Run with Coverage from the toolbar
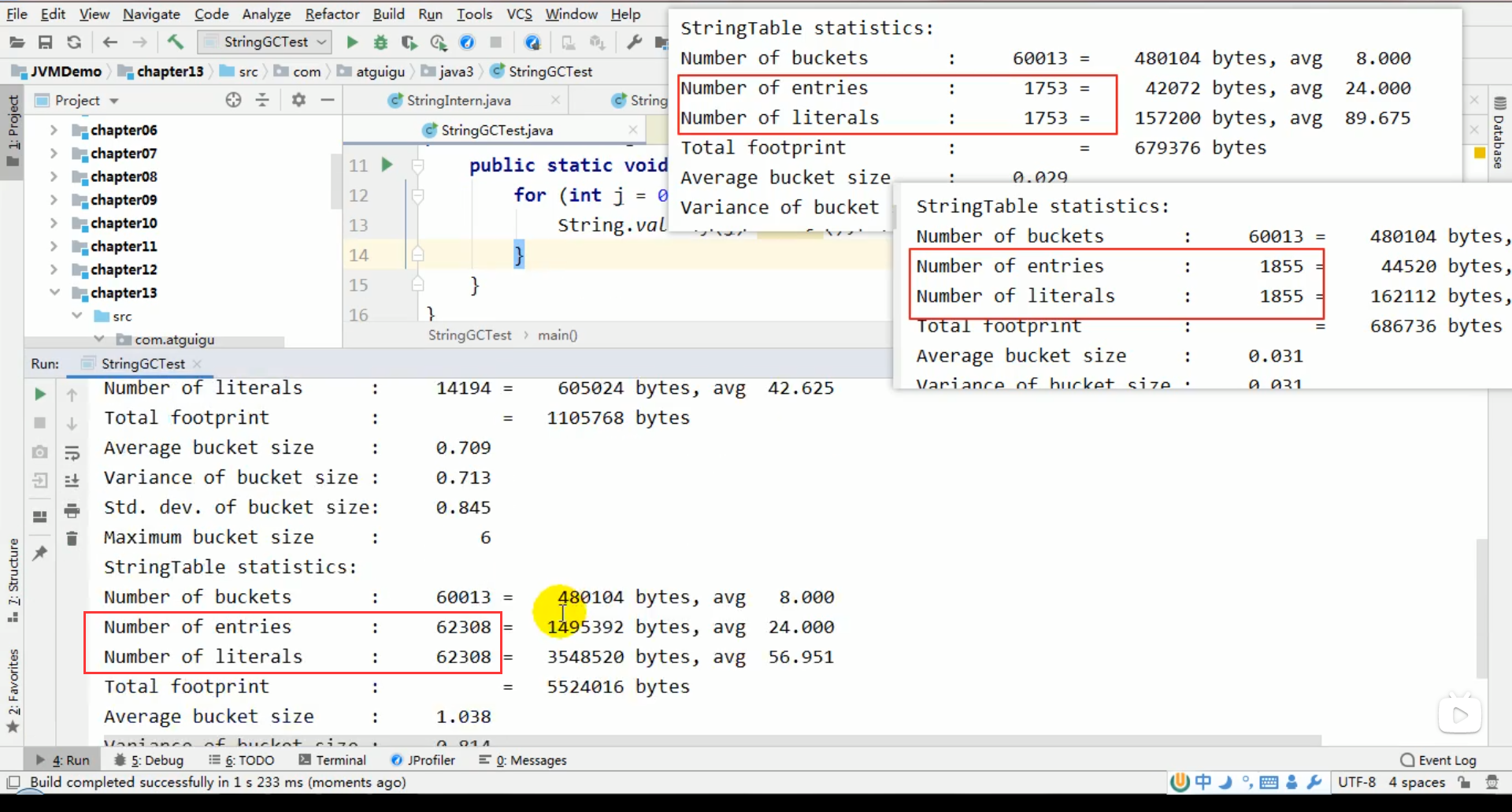 coord(409,43)
